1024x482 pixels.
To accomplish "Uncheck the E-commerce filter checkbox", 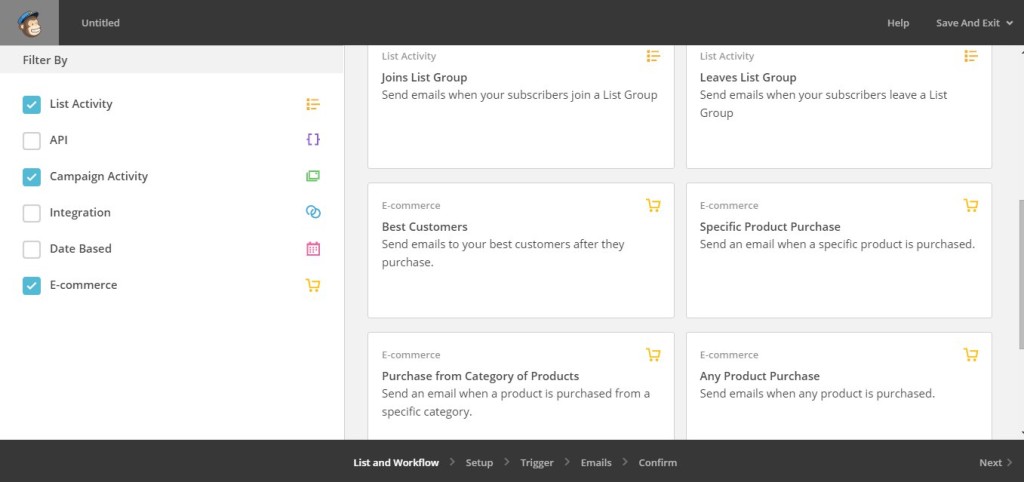I will tap(31, 285).
